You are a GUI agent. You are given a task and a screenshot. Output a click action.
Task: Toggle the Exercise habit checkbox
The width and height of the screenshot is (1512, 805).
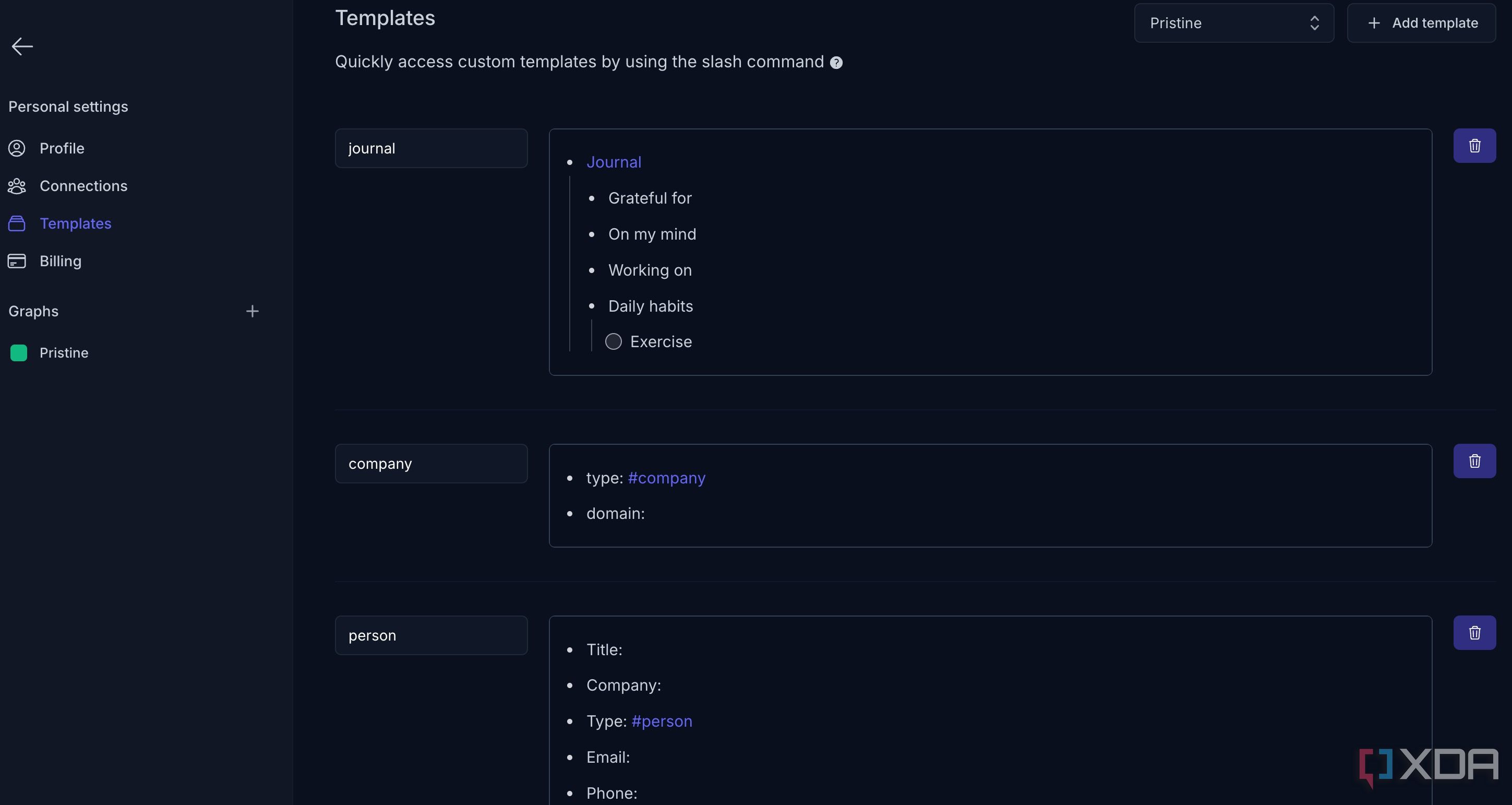coord(614,342)
